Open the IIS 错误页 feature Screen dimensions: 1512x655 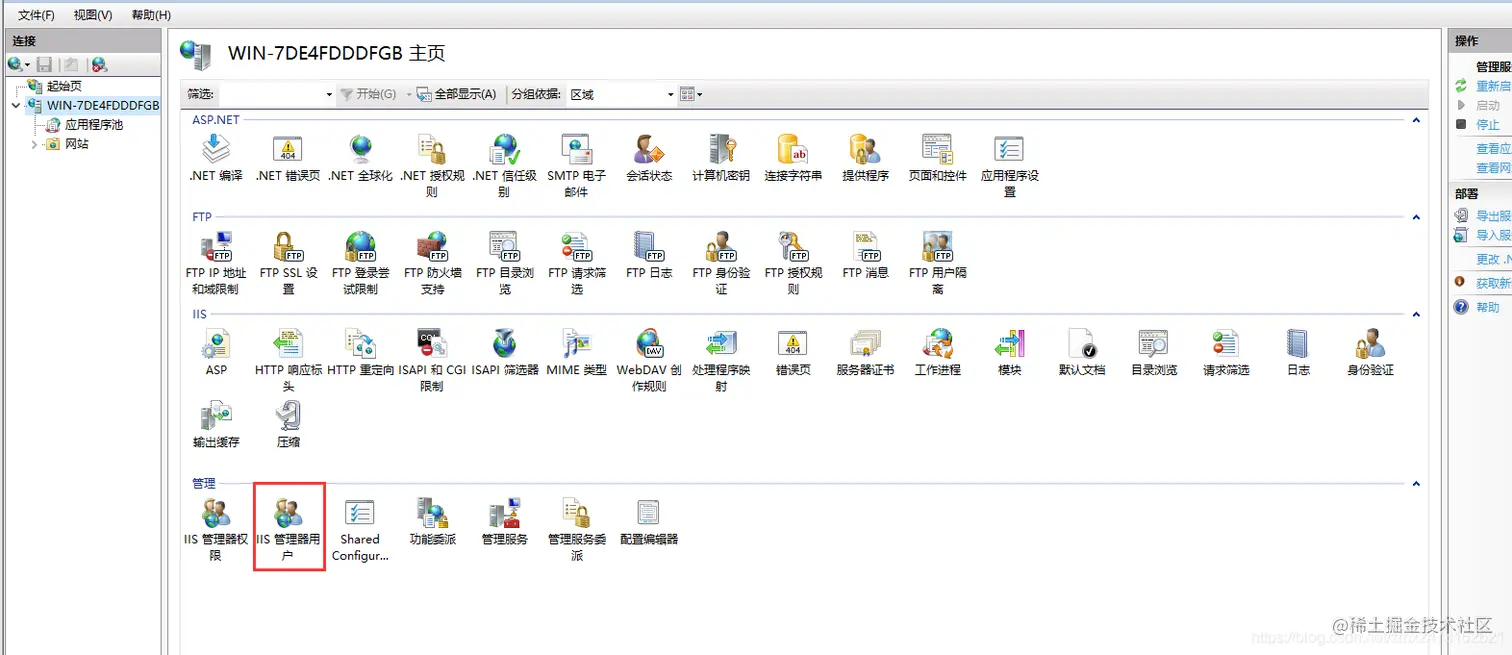793,352
